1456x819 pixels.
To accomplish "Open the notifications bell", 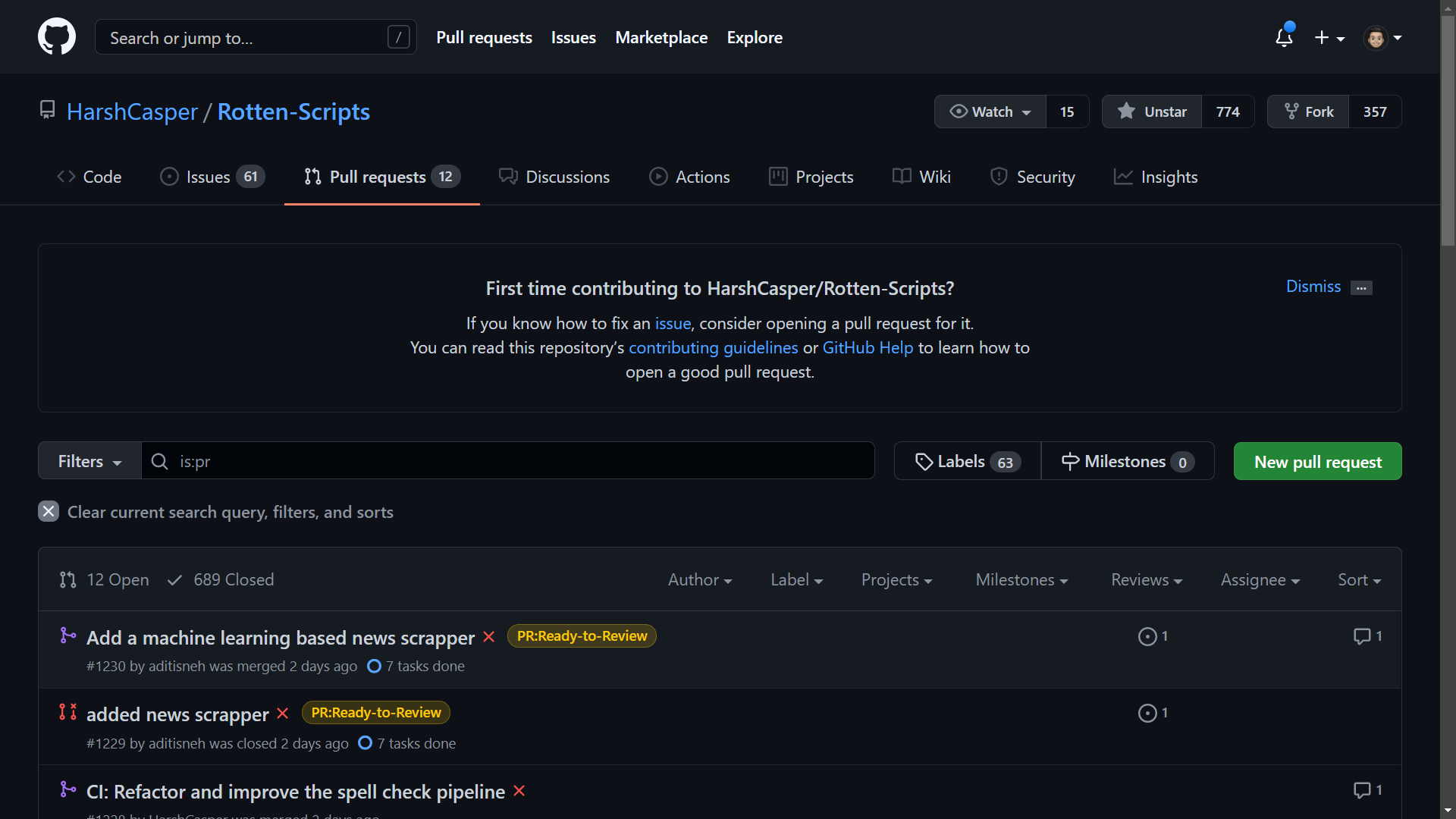I will pyautogui.click(x=1284, y=37).
